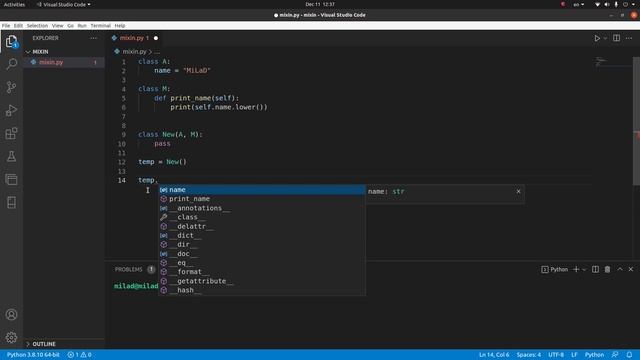
Task: Run Python file with play button
Action: pyautogui.click(x=597, y=38)
